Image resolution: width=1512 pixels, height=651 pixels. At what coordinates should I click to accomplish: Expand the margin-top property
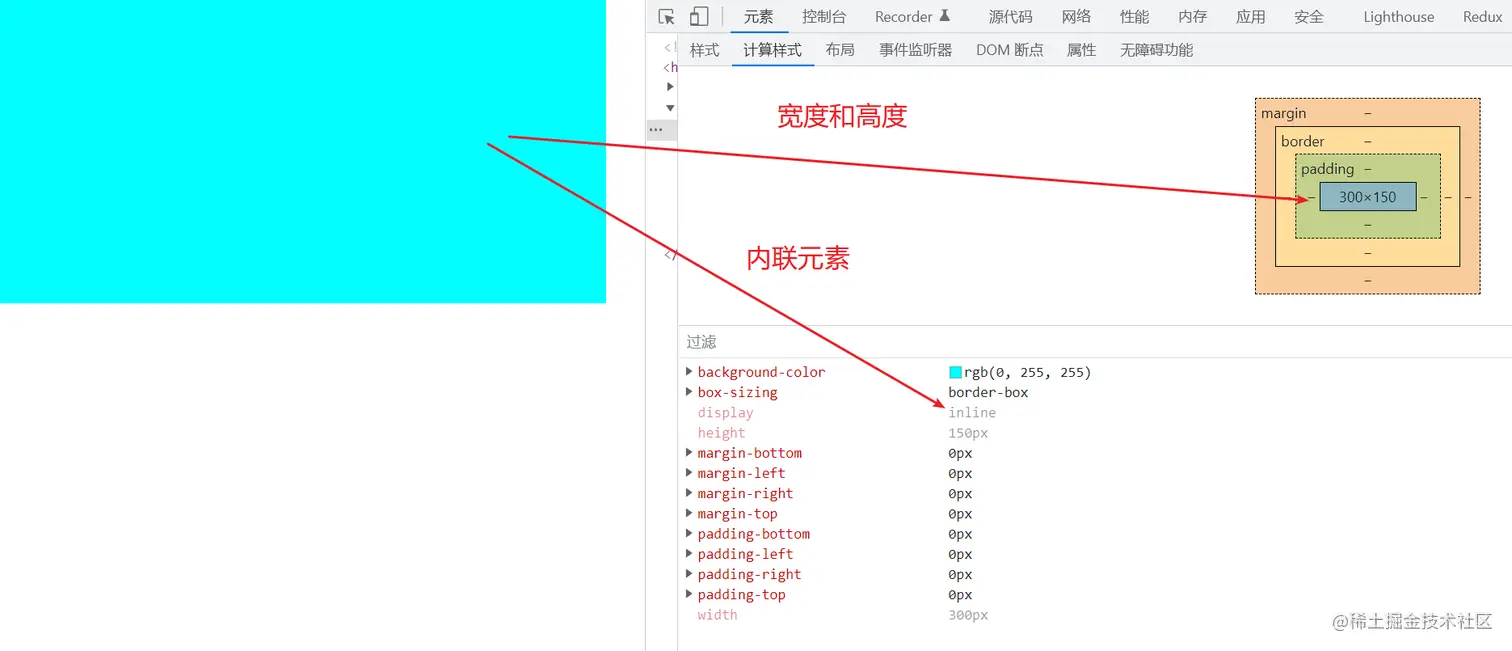click(x=689, y=513)
